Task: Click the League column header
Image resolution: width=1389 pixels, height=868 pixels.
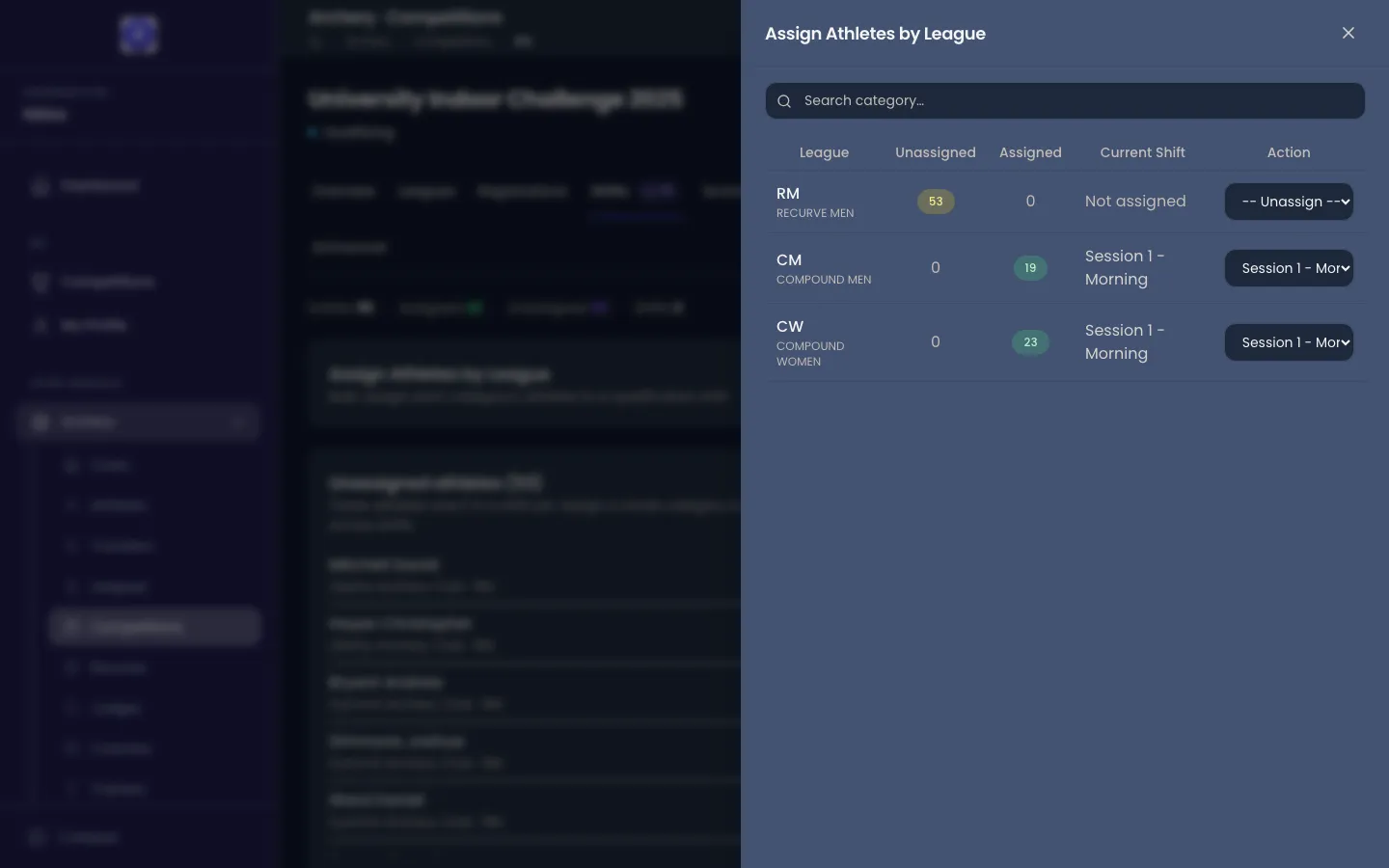Action: [x=824, y=152]
